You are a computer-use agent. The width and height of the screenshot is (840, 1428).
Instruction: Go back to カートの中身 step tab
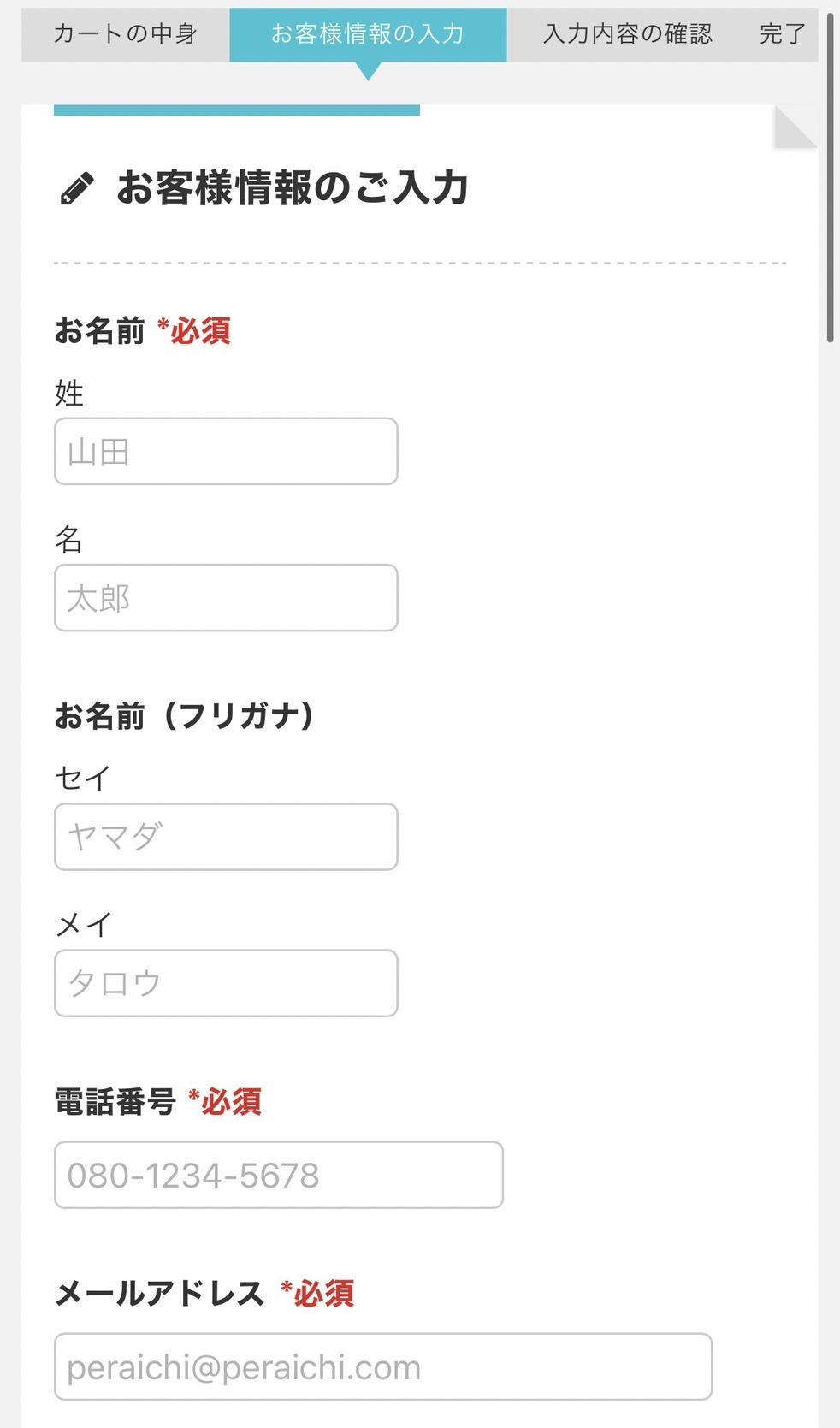[126, 34]
